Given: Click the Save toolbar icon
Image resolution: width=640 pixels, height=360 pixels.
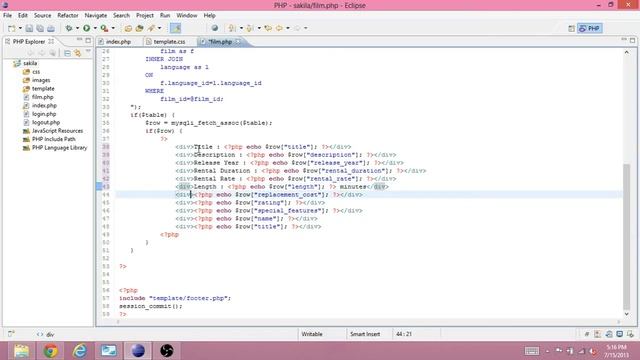Looking at the screenshot, I should click(29, 28).
